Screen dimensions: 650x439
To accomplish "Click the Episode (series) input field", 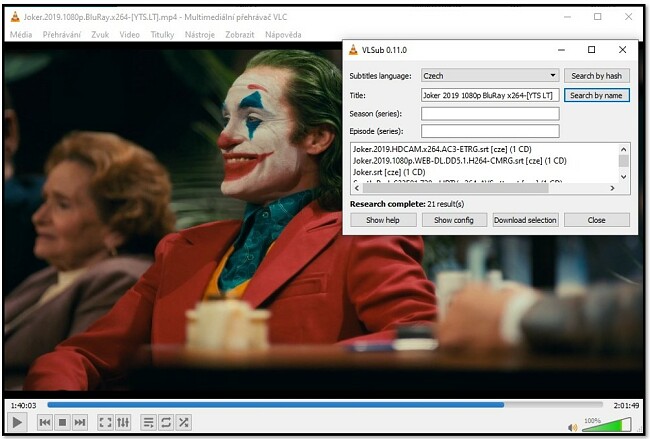I will coord(490,131).
